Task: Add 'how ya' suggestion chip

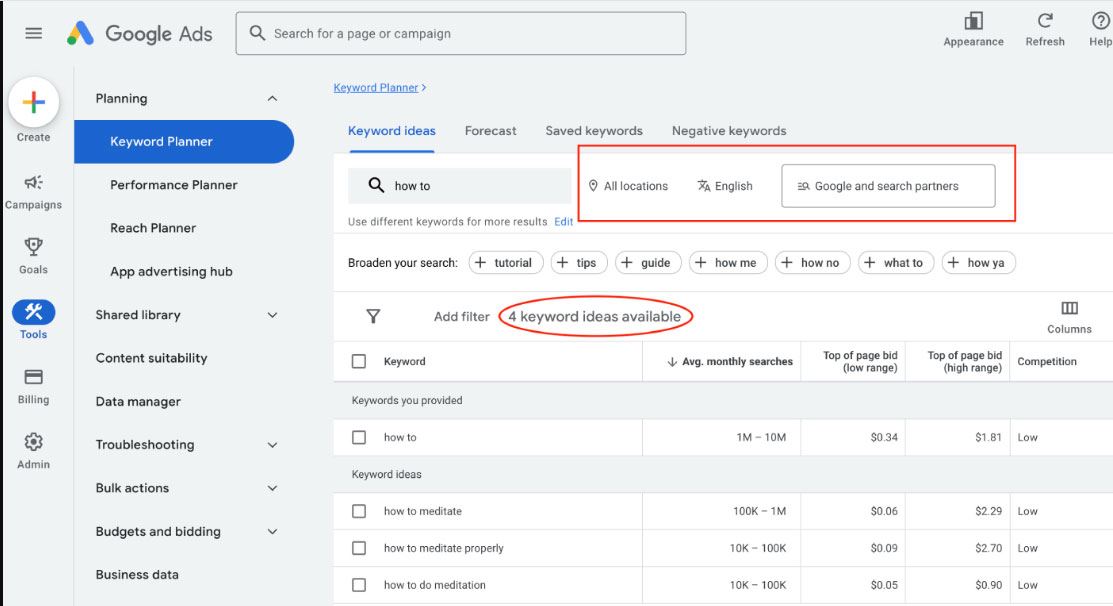Action: 978,263
